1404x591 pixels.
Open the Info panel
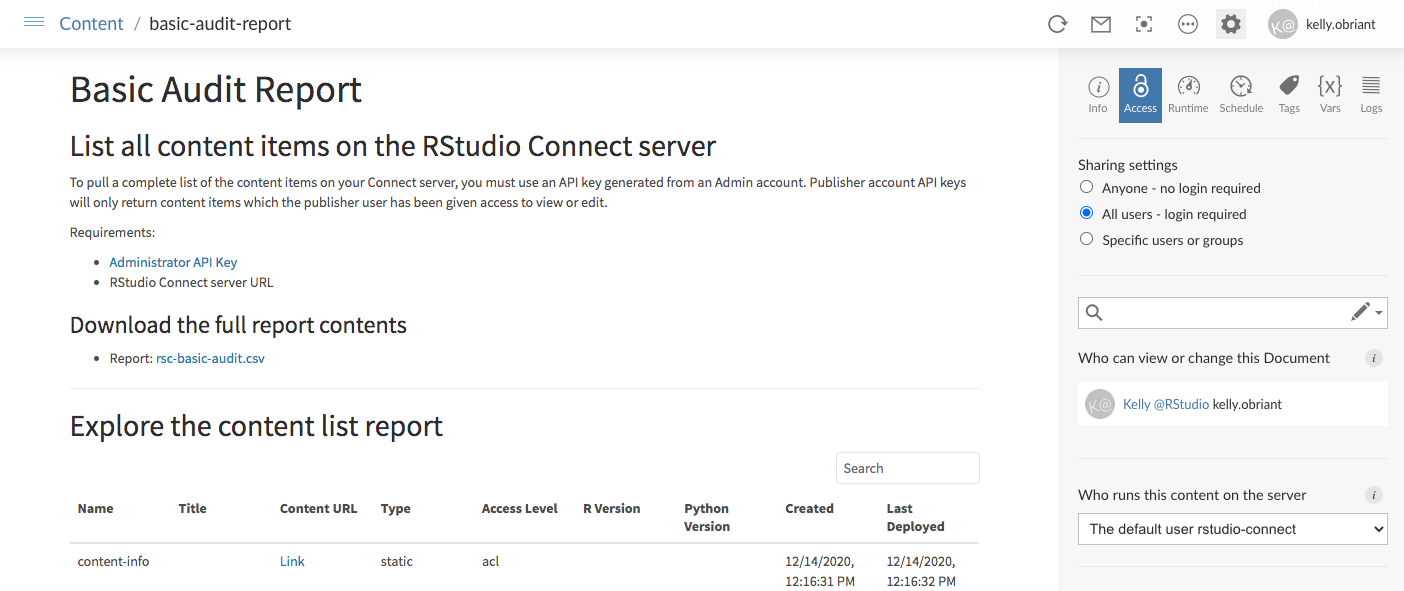1097,94
